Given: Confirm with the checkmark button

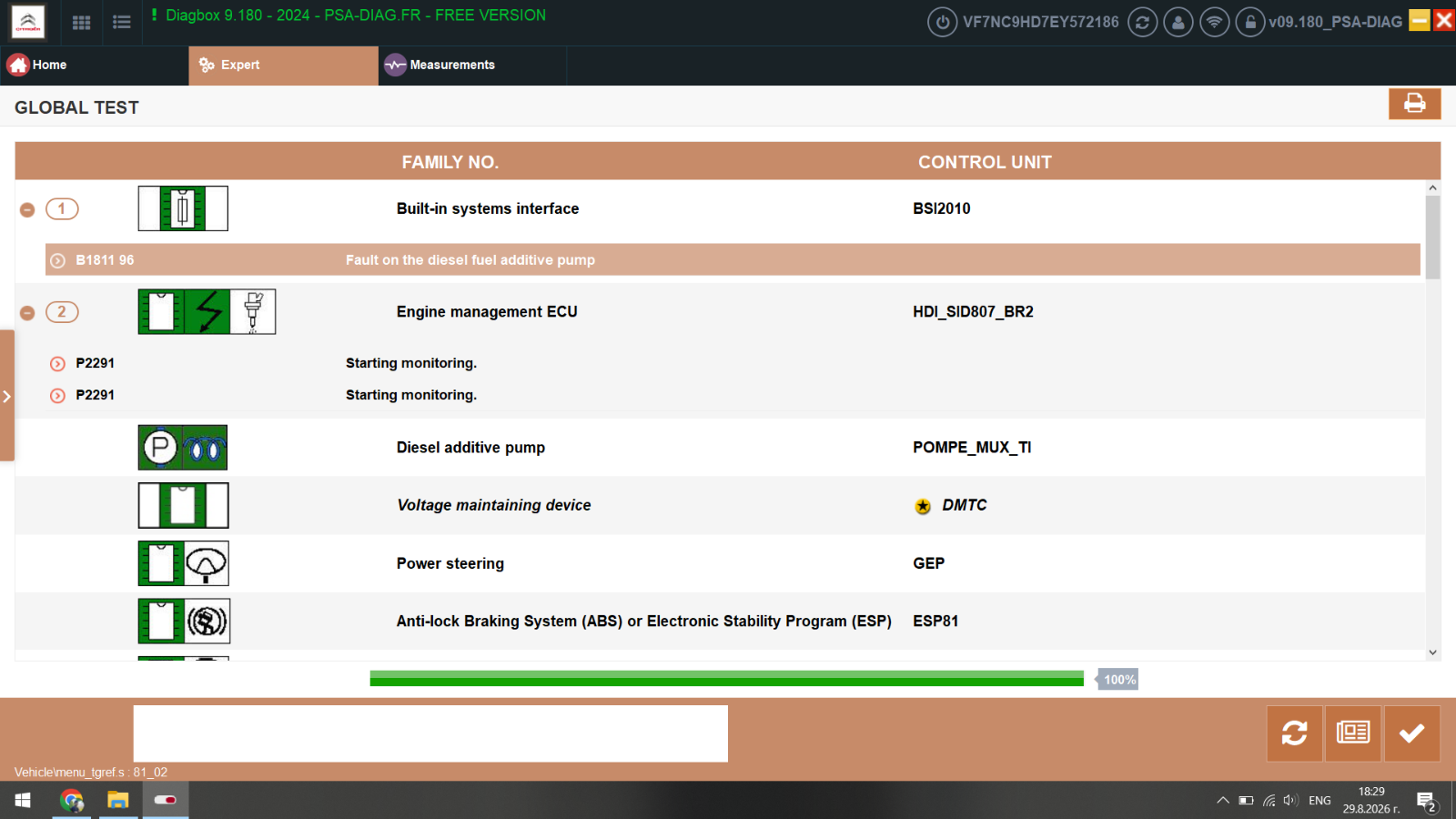Looking at the screenshot, I should click(x=1412, y=733).
